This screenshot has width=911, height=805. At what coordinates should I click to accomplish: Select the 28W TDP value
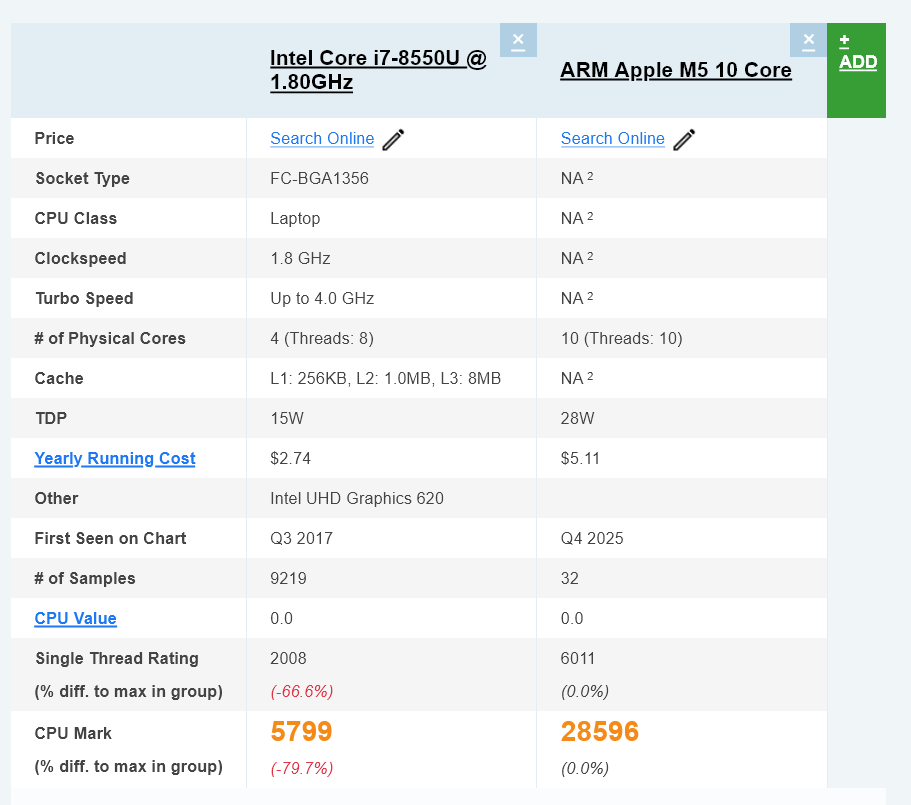click(577, 418)
